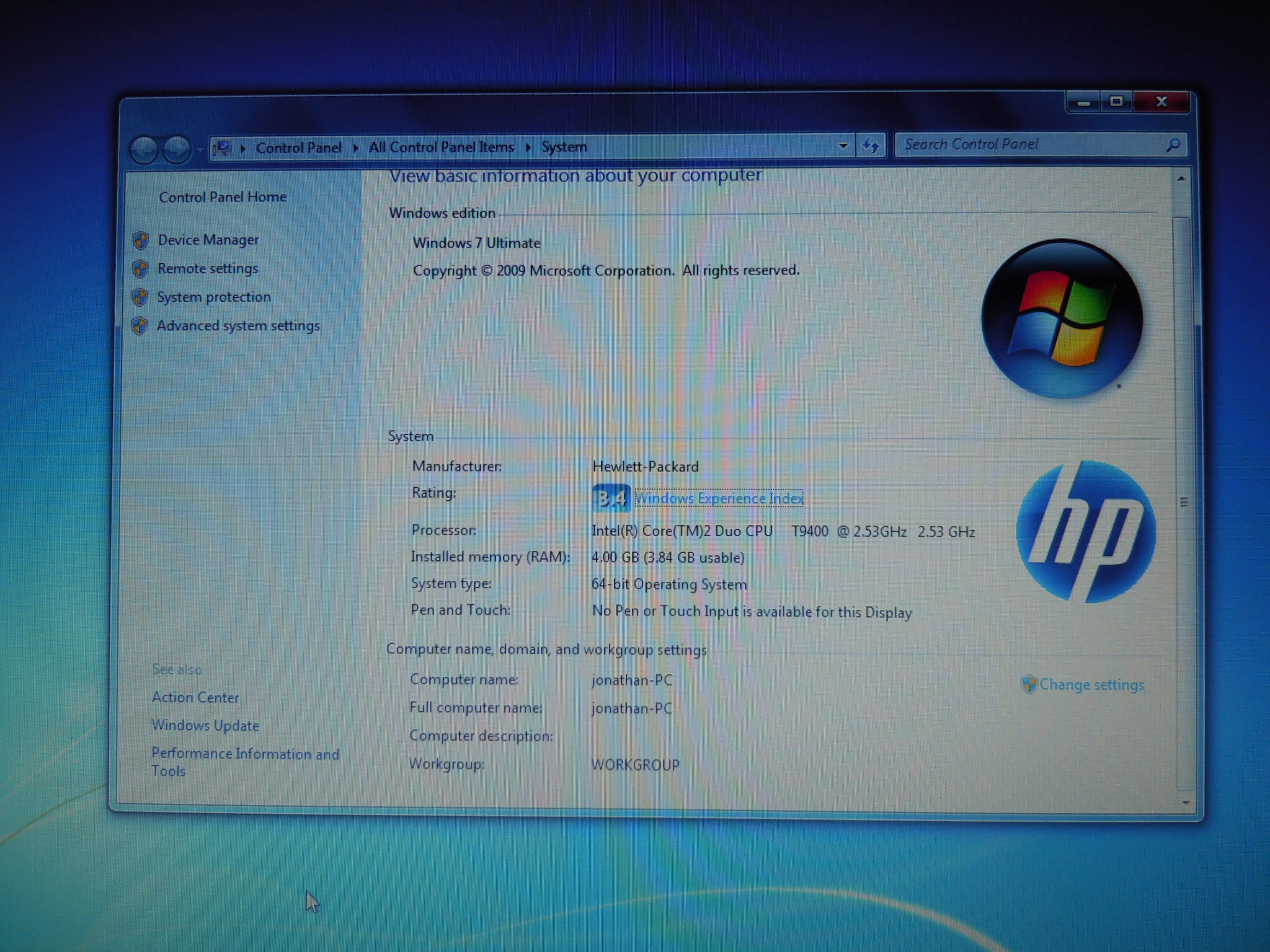The image size is (1270, 952).
Task: Click the No Pen or Touch Input text
Action: [x=752, y=612]
